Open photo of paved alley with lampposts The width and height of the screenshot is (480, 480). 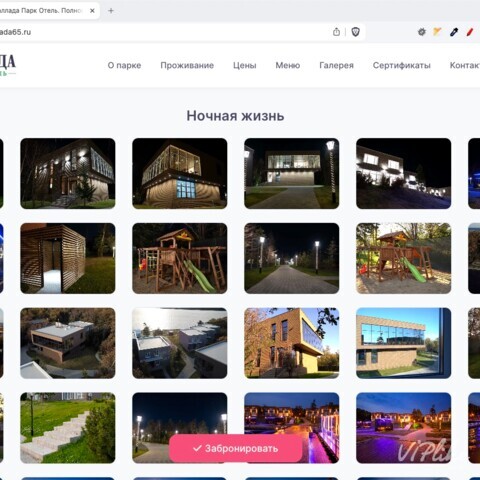[292, 258]
